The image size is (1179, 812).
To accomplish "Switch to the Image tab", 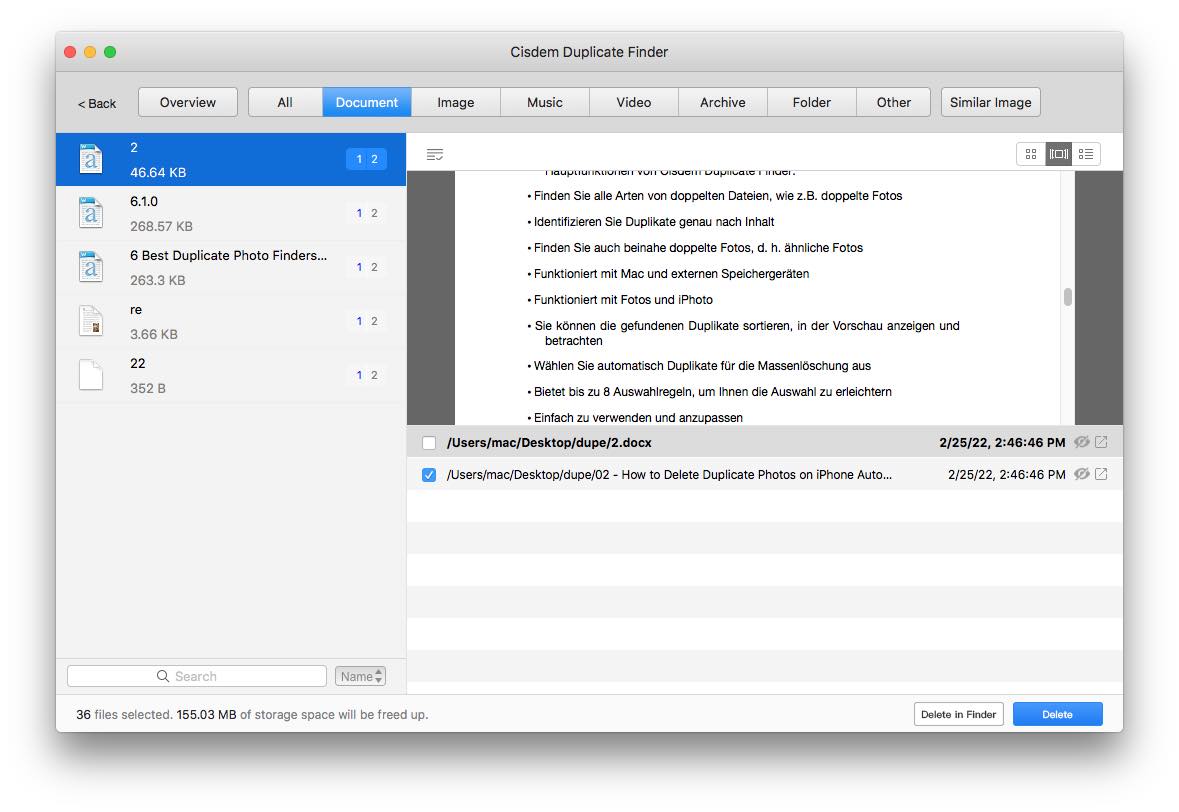I will 456,102.
